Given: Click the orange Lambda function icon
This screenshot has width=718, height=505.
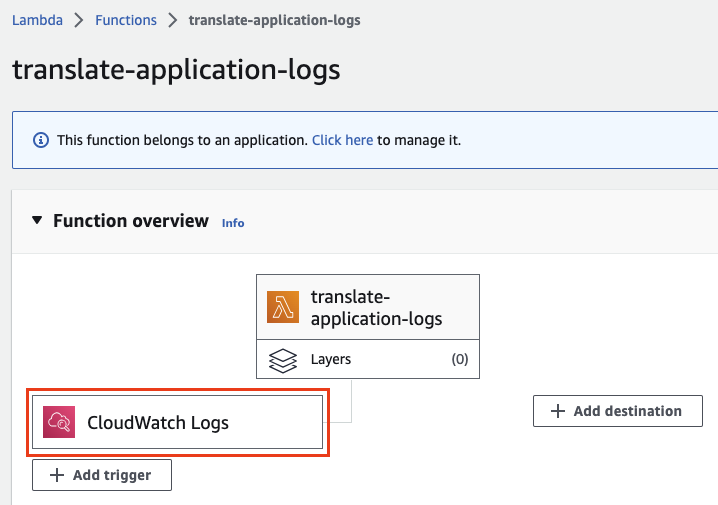Looking at the screenshot, I should click(283, 307).
